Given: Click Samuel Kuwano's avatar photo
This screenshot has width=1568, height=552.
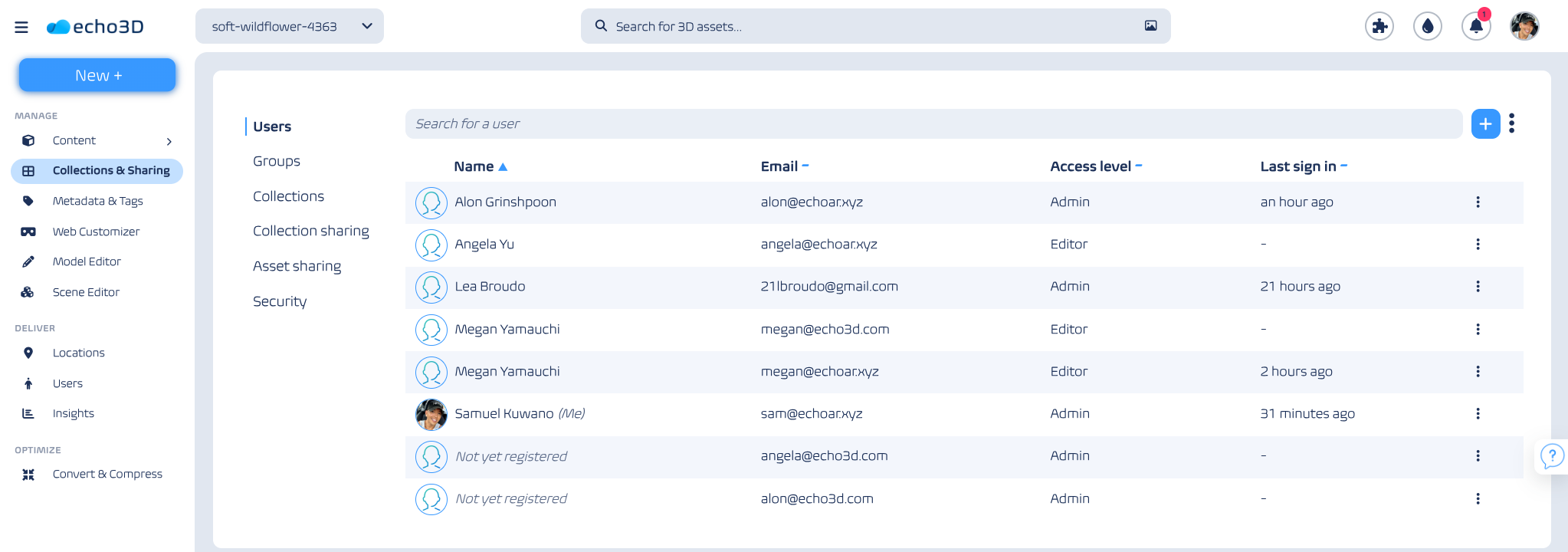Looking at the screenshot, I should click(x=431, y=414).
